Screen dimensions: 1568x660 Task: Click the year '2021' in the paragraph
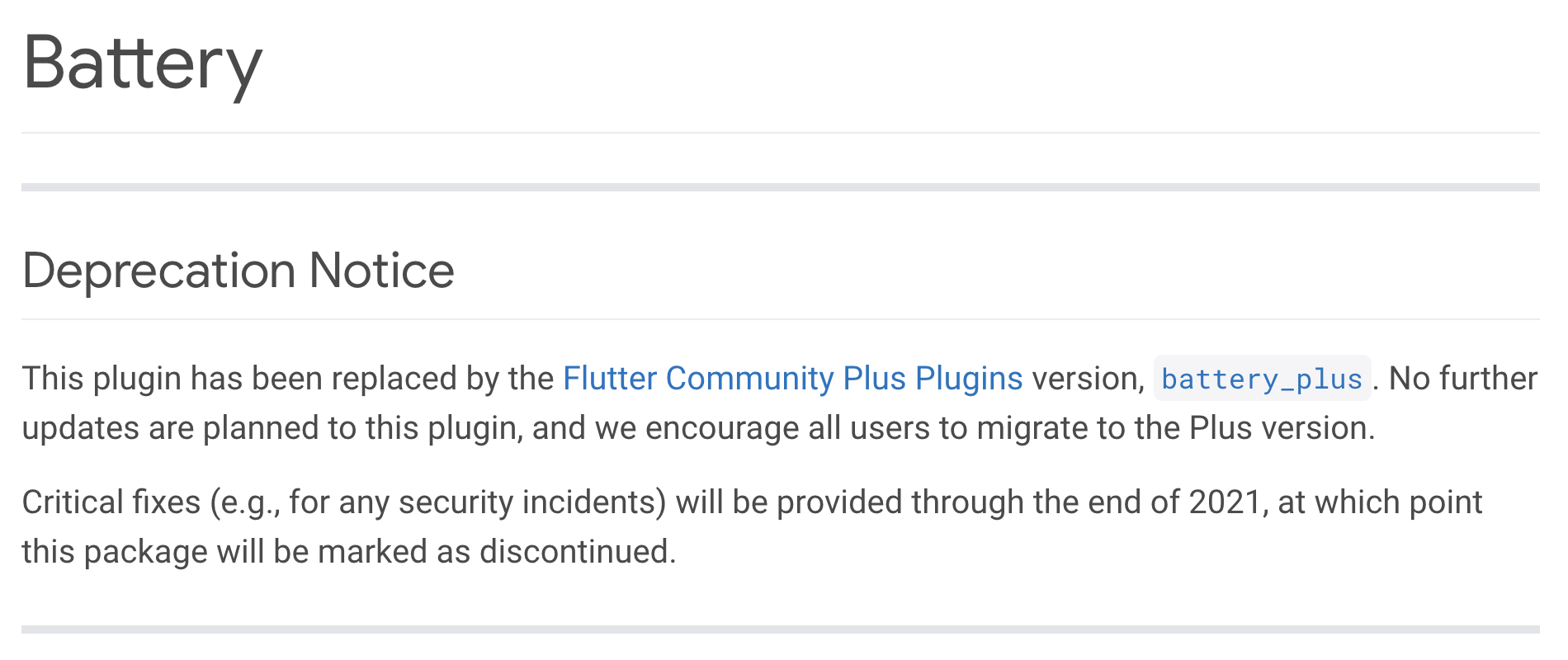tap(1225, 502)
